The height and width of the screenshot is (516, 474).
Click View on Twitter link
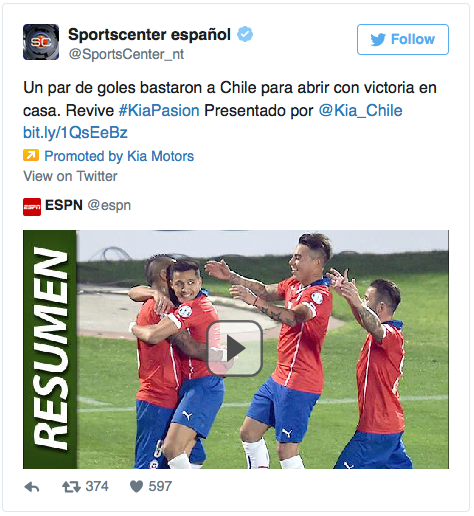point(70,176)
